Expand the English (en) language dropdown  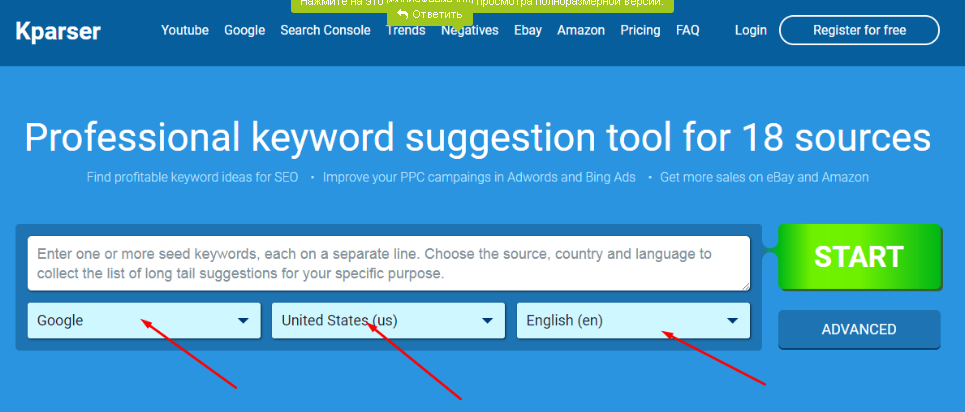point(633,321)
